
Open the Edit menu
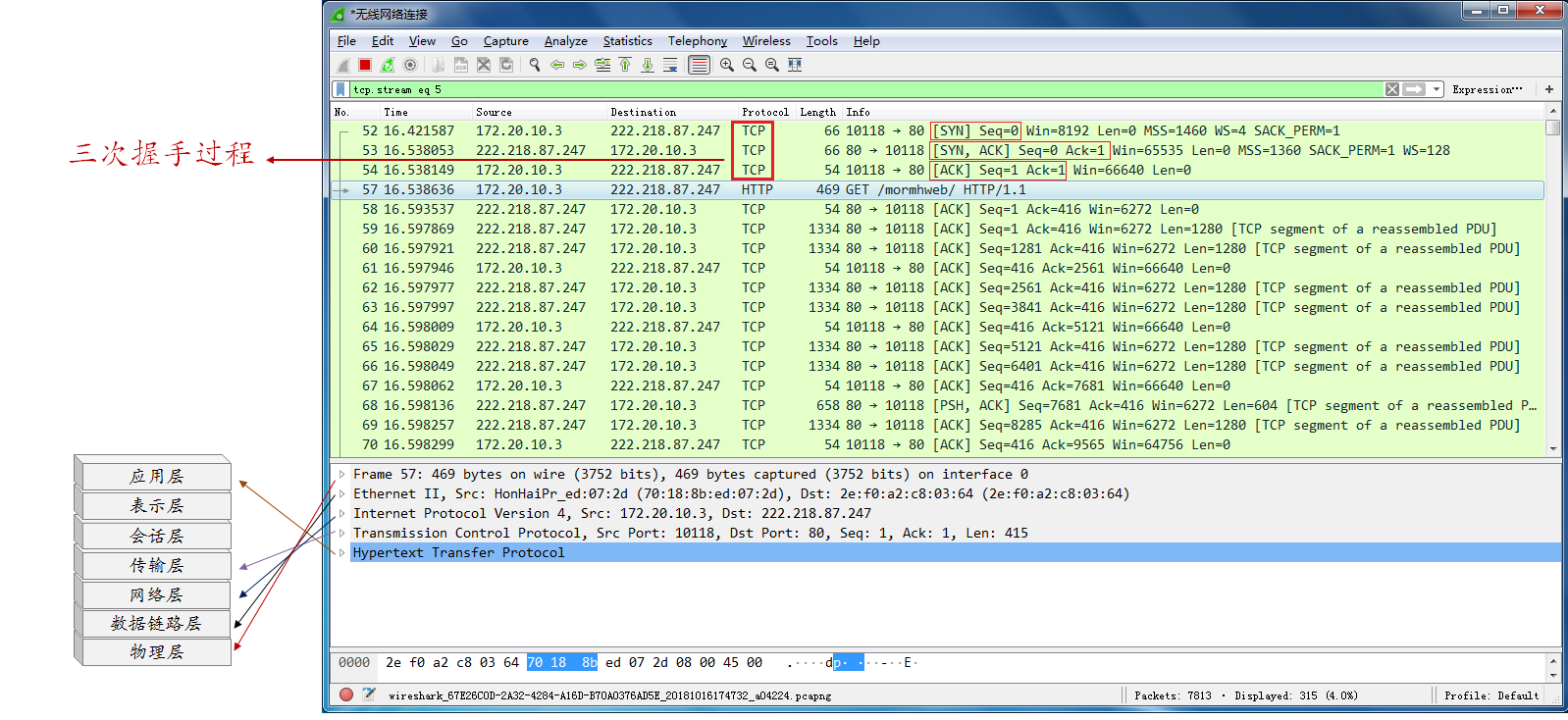pyautogui.click(x=383, y=41)
